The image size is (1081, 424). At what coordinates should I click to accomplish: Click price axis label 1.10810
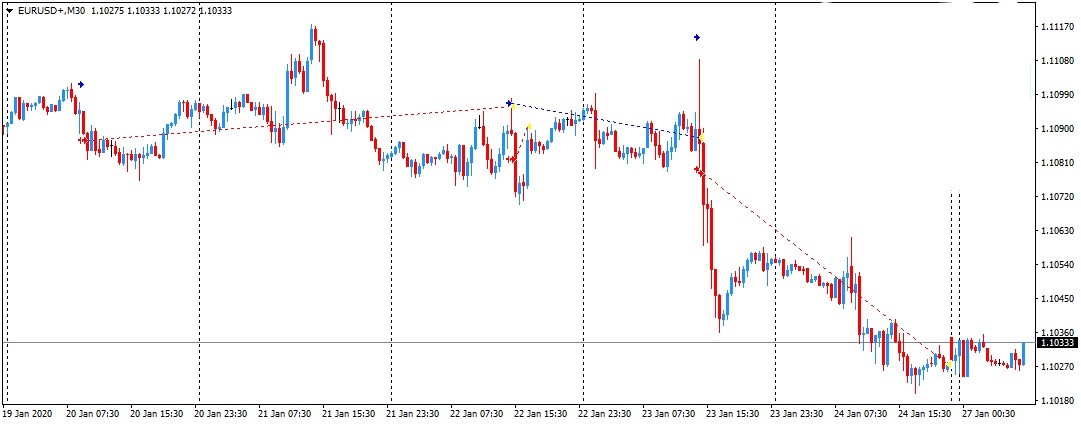coord(1058,163)
